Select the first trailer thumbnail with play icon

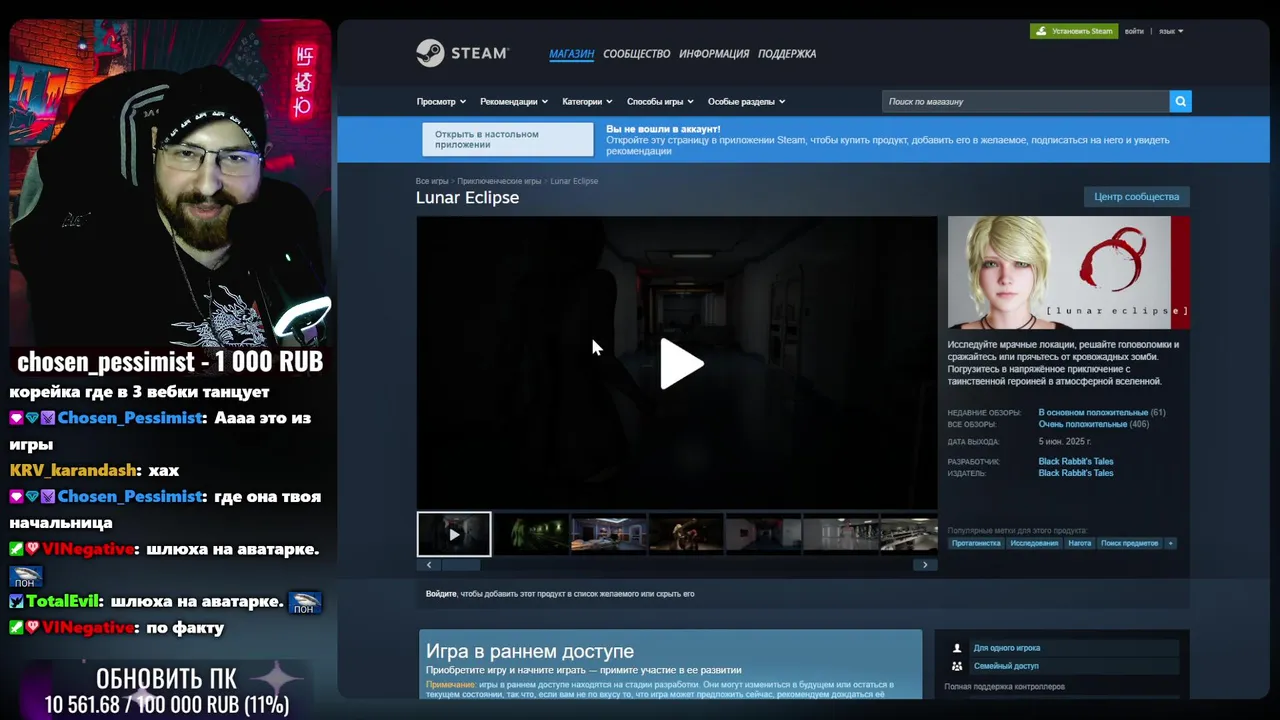pyautogui.click(x=454, y=534)
